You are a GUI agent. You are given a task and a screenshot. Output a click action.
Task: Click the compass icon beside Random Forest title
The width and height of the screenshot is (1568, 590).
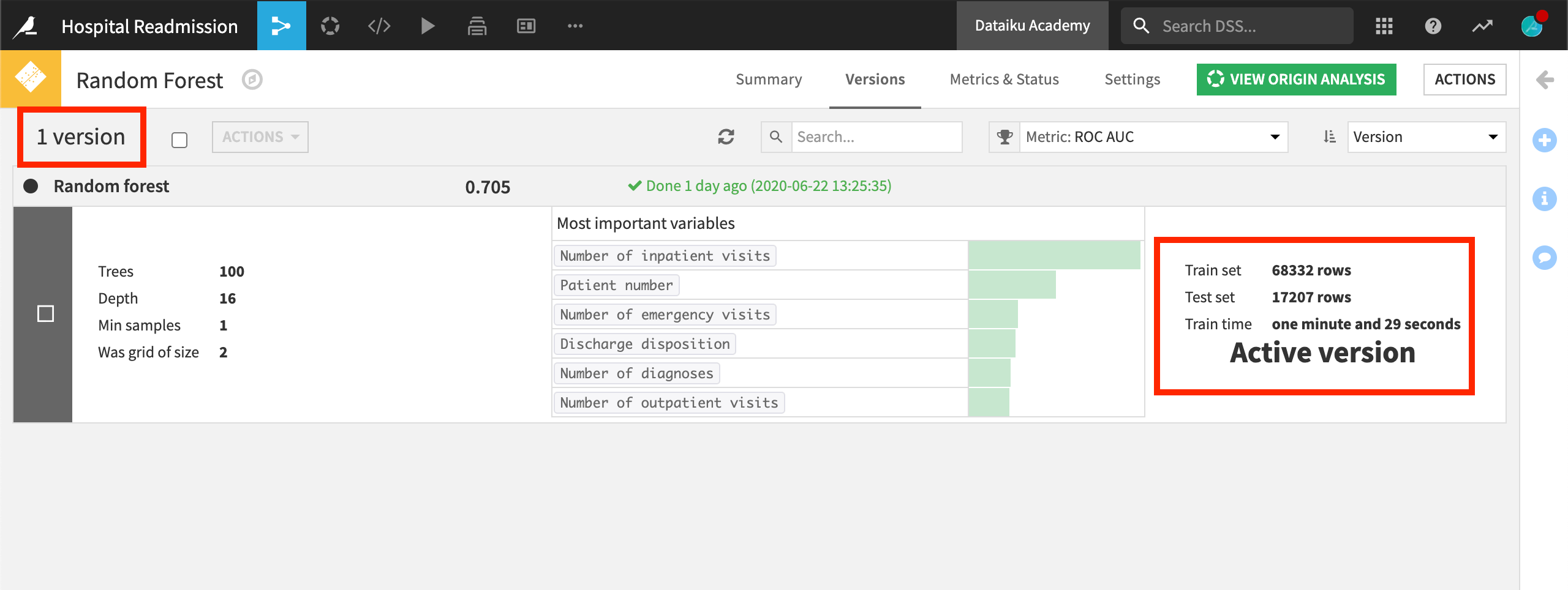[x=252, y=80]
